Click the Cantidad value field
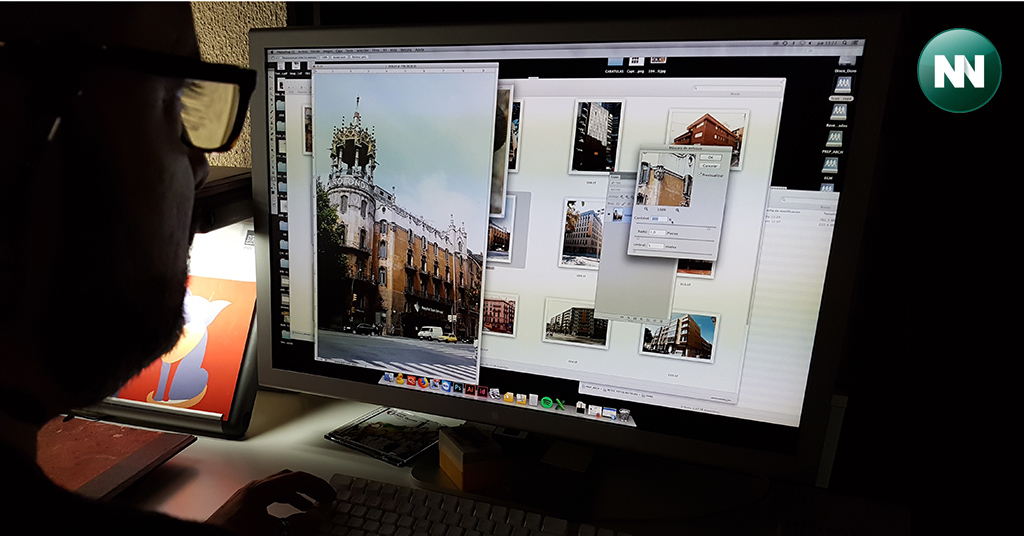The width and height of the screenshot is (1024, 536). coord(659,219)
